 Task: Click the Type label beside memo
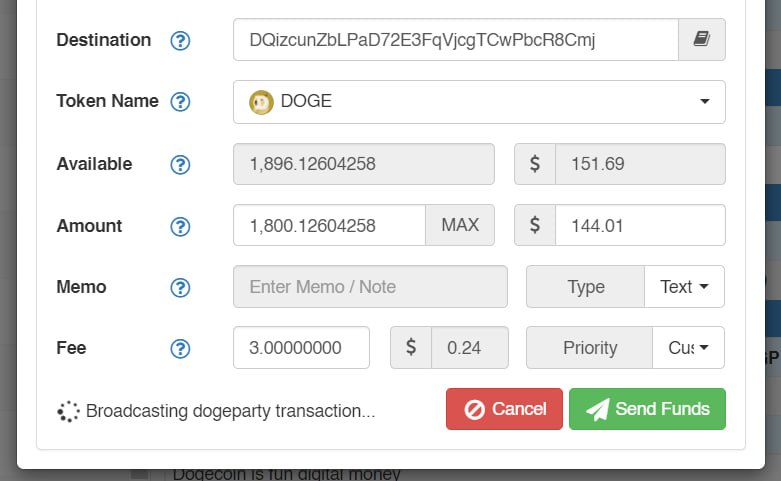click(586, 286)
